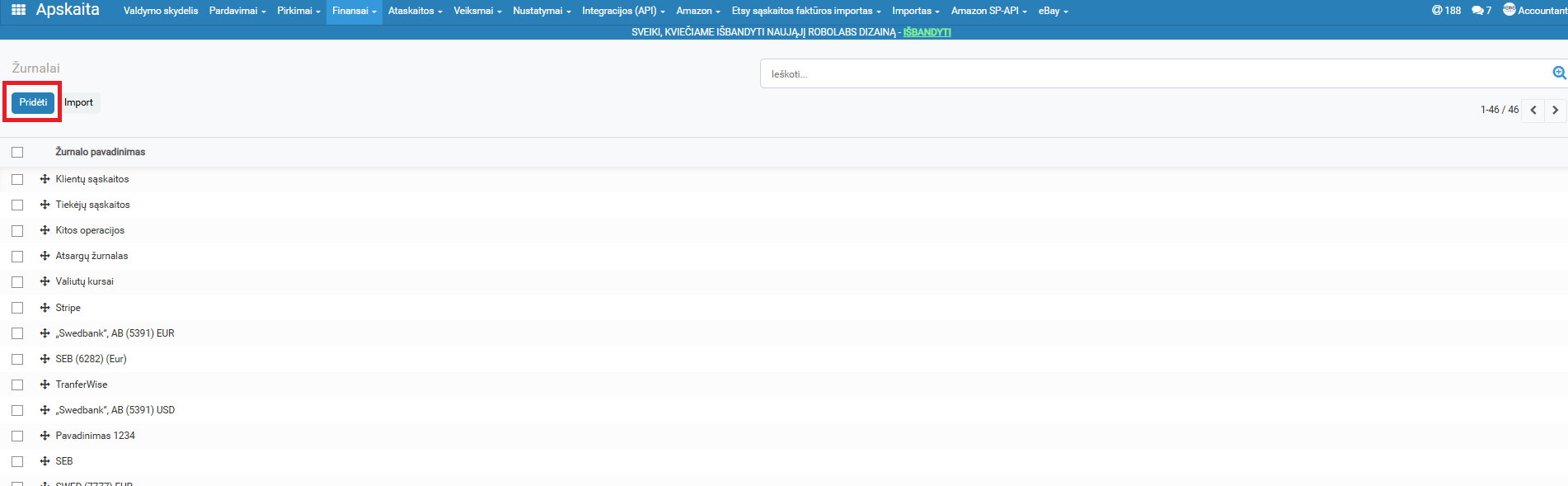Expand the Ataskaitos dropdown menu
Viewport: 1568px width, 486px height.
415,11
